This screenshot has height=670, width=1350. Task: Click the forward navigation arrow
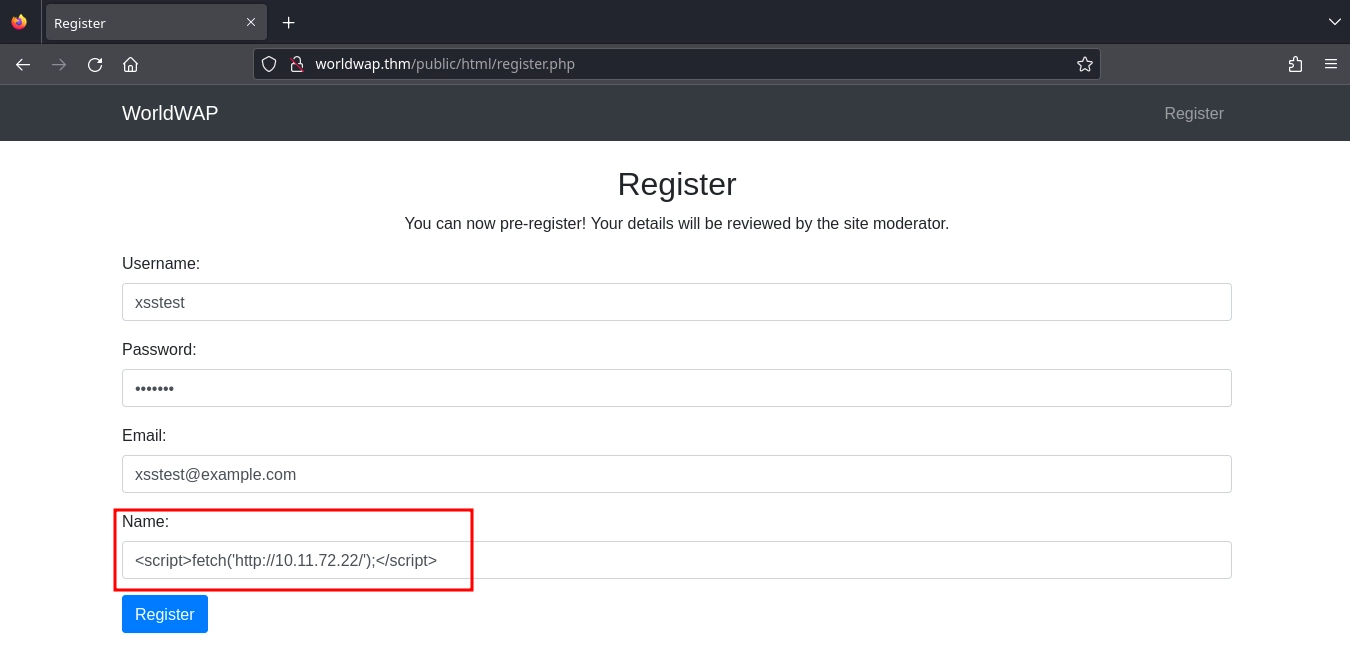(x=59, y=64)
